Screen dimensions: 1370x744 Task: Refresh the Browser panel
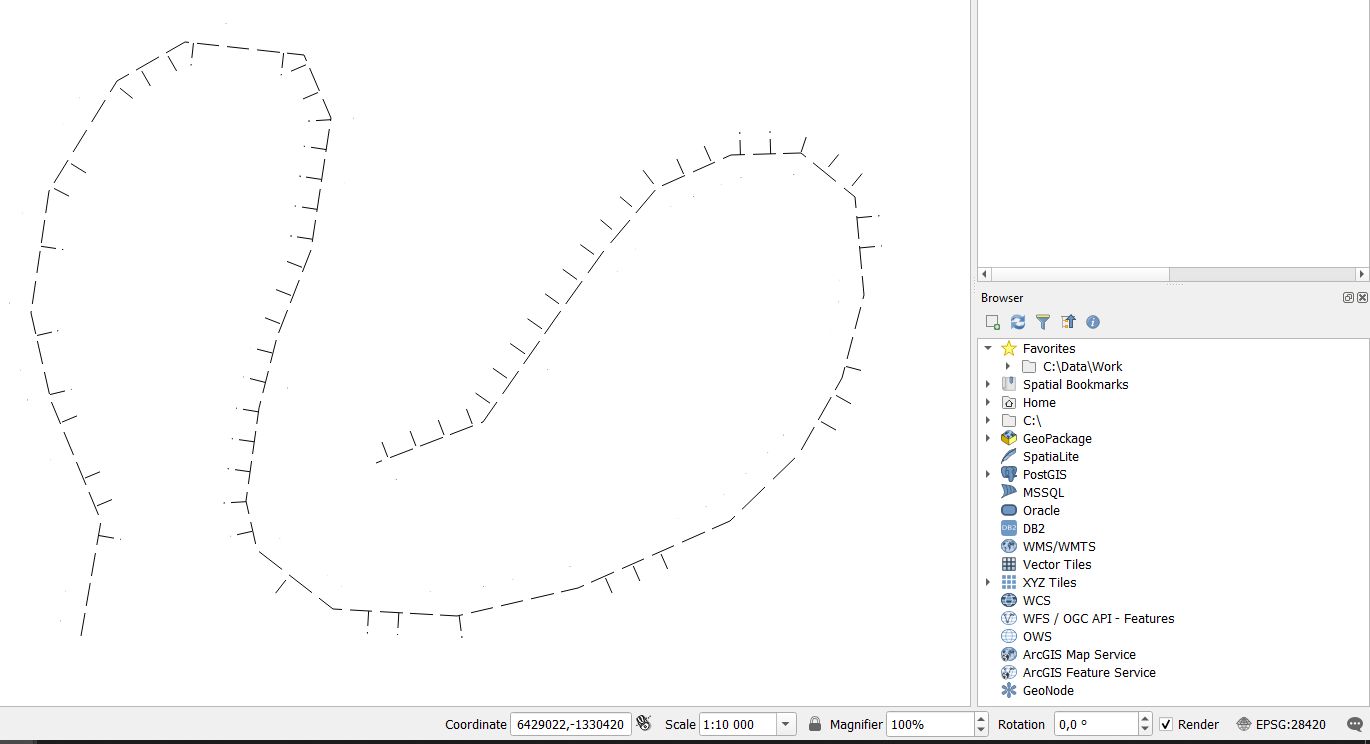click(x=1018, y=322)
